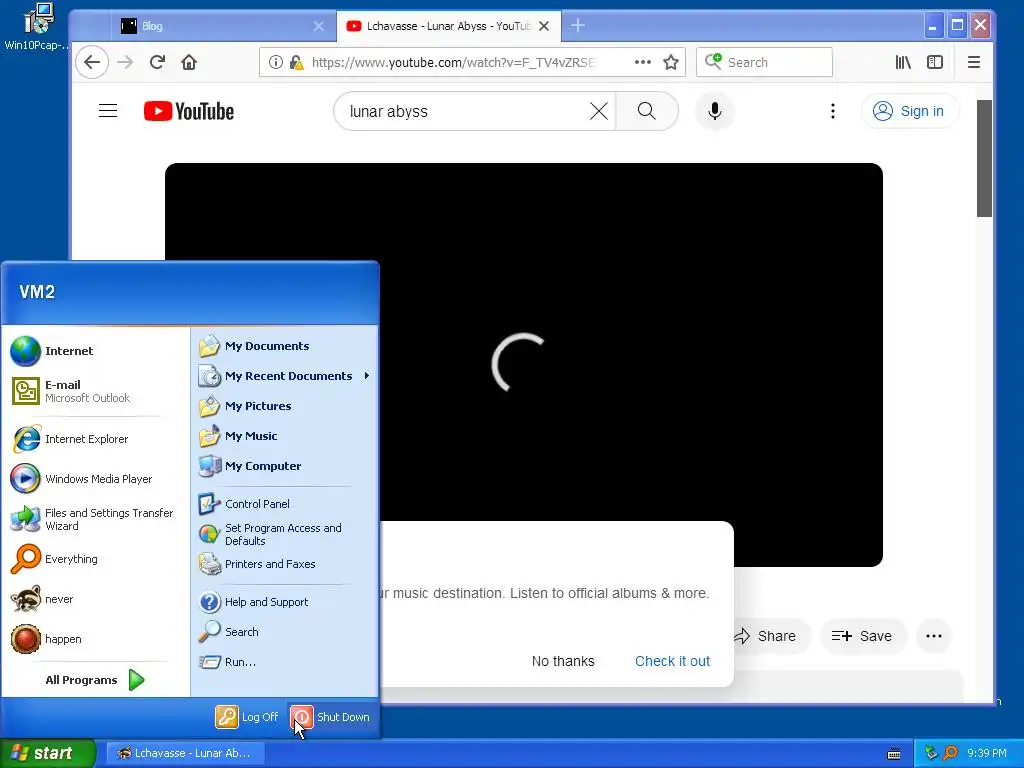The image size is (1024, 768).
Task: Click the system tray clock 9:39 PM
Action: click(x=987, y=753)
